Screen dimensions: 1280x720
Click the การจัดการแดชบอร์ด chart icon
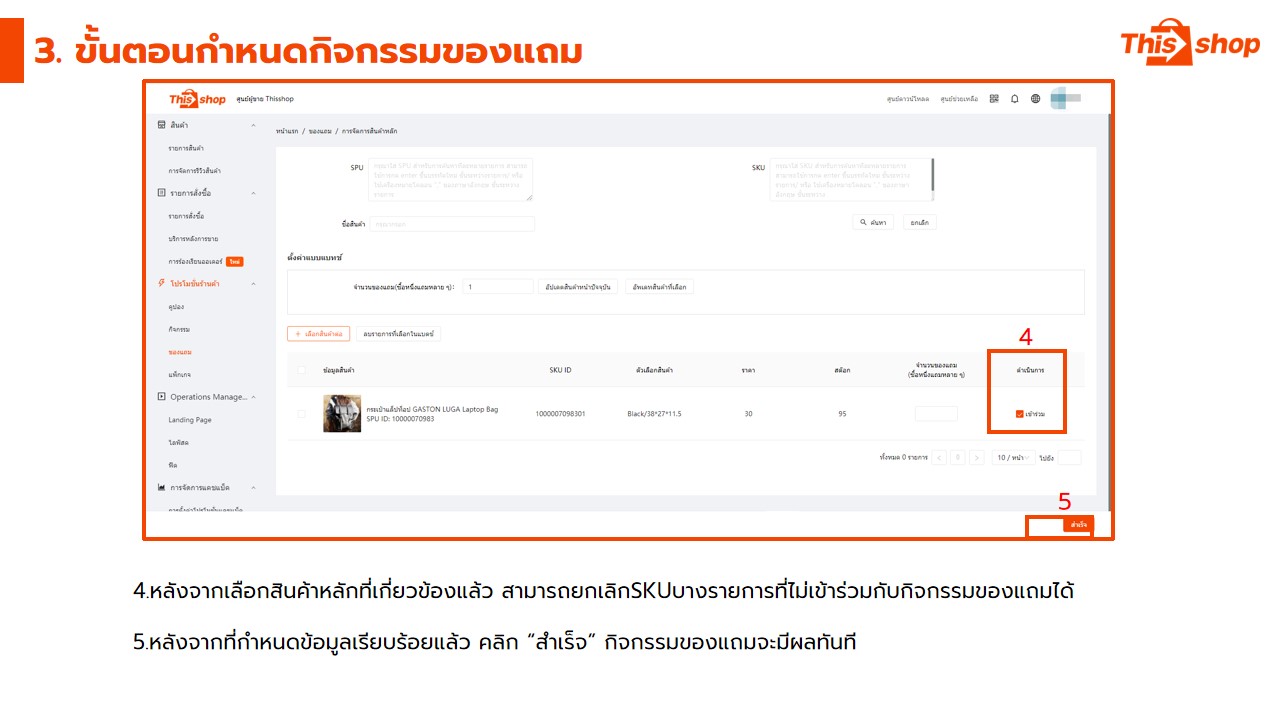pyautogui.click(x=162, y=487)
